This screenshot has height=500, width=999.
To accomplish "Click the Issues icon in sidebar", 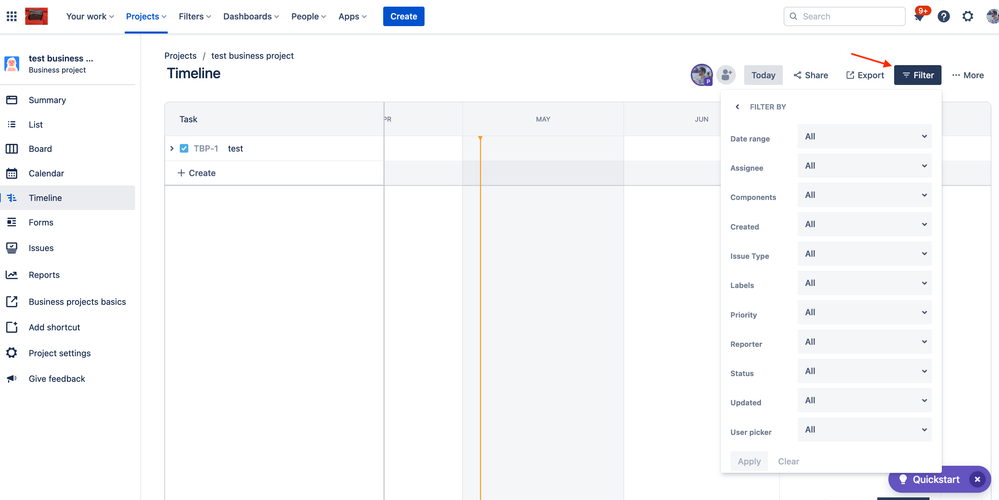I will [11, 248].
